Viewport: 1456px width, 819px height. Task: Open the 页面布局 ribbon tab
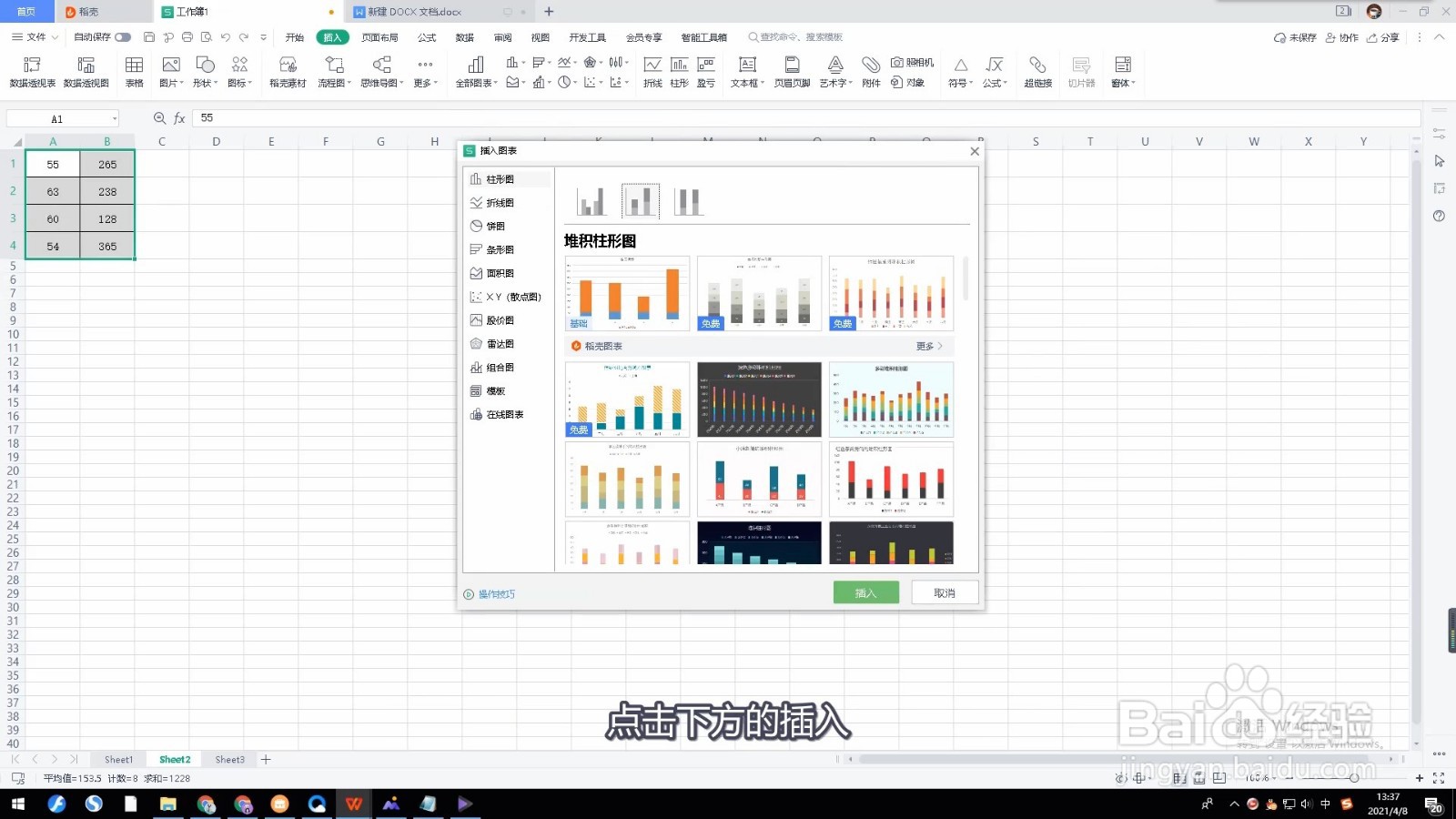click(379, 37)
